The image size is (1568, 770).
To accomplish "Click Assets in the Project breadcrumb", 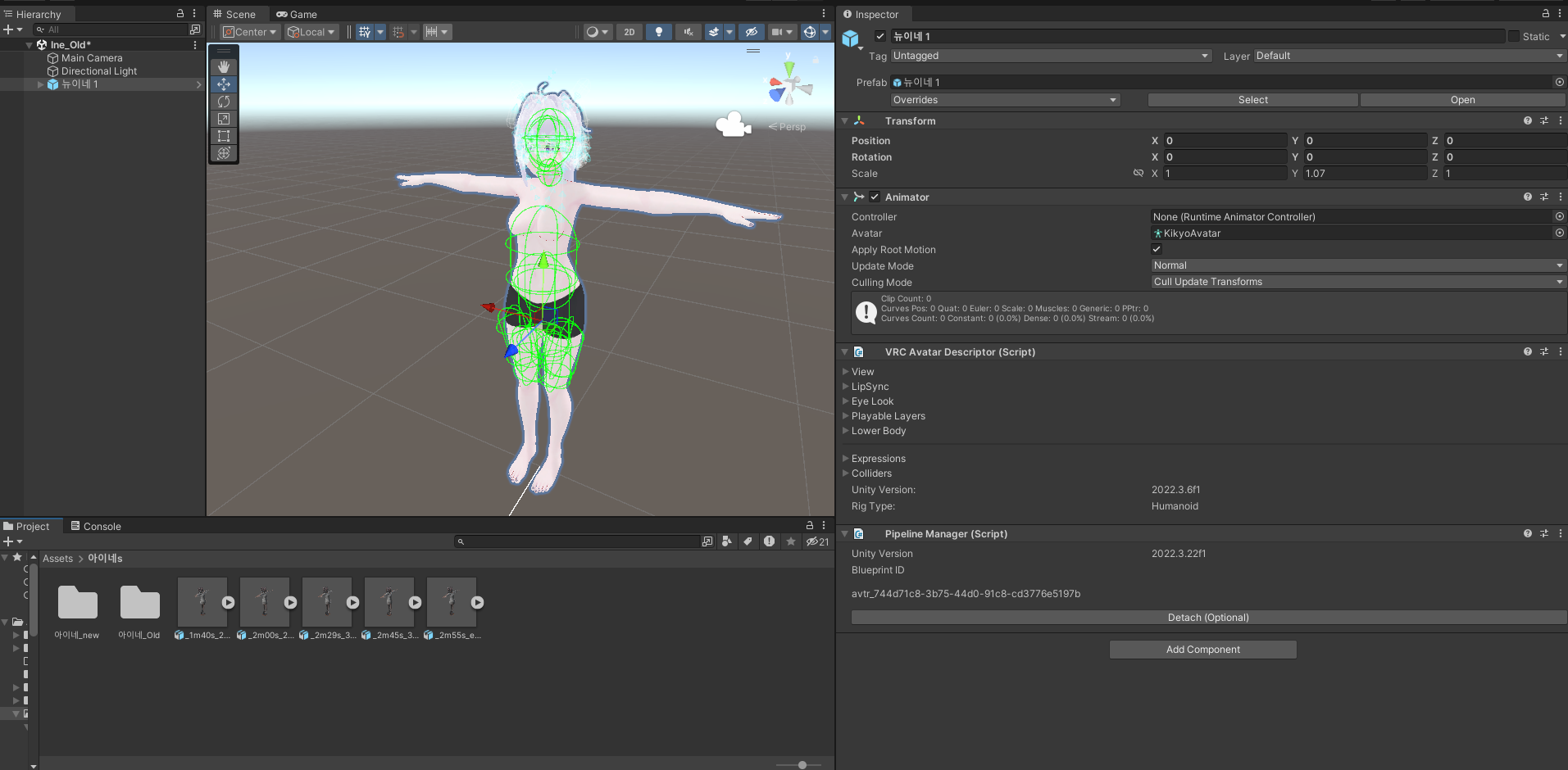I will [x=57, y=559].
